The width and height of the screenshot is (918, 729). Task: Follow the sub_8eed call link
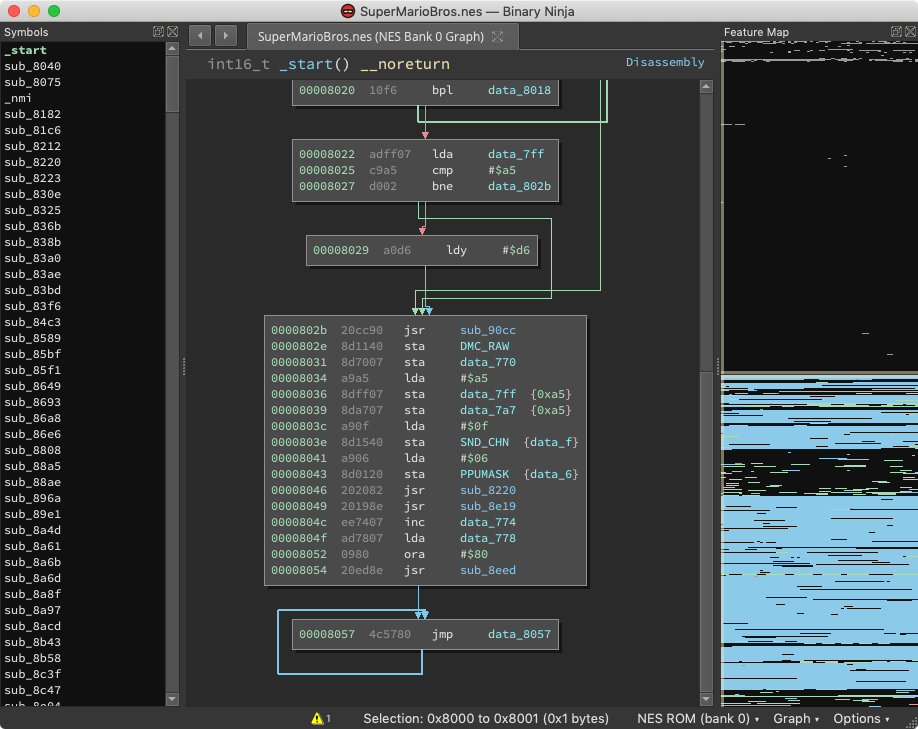488,570
